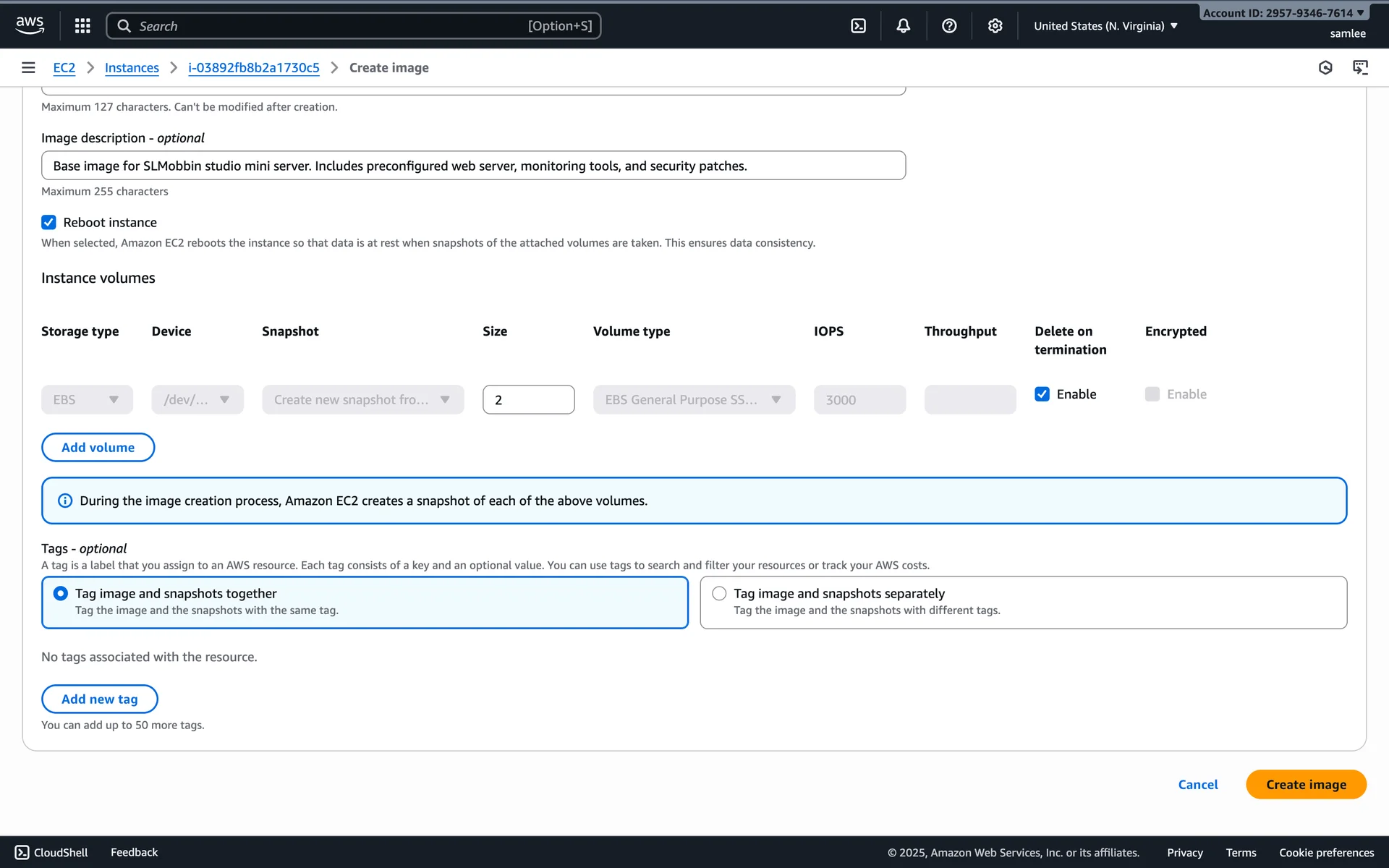Image resolution: width=1389 pixels, height=868 pixels.
Task: Open the United States (N. Virginia) region dropdown
Action: click(x=1105, y=26)
